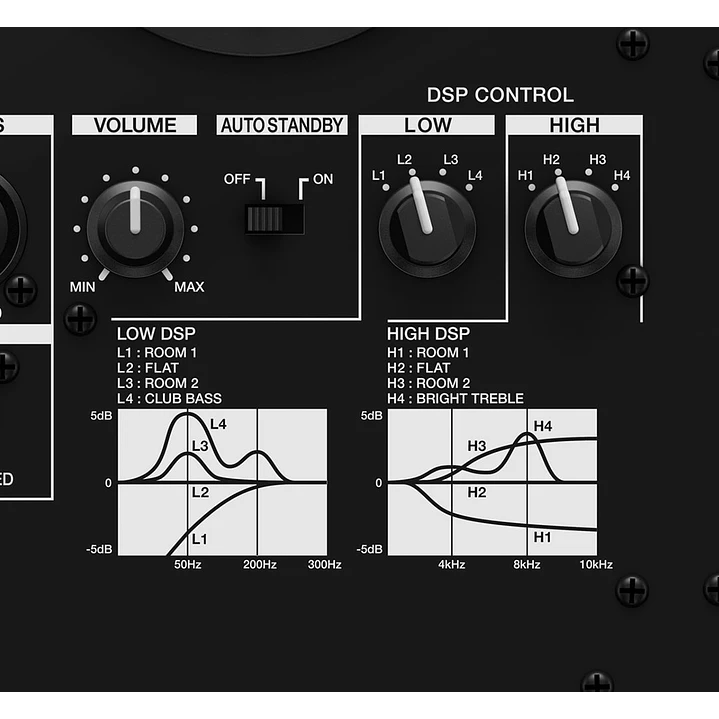Image resolution: width=719 pixels, height=719 pixels.
Task: Click the L4 curve label in low graph
Action: pos(218,424)
